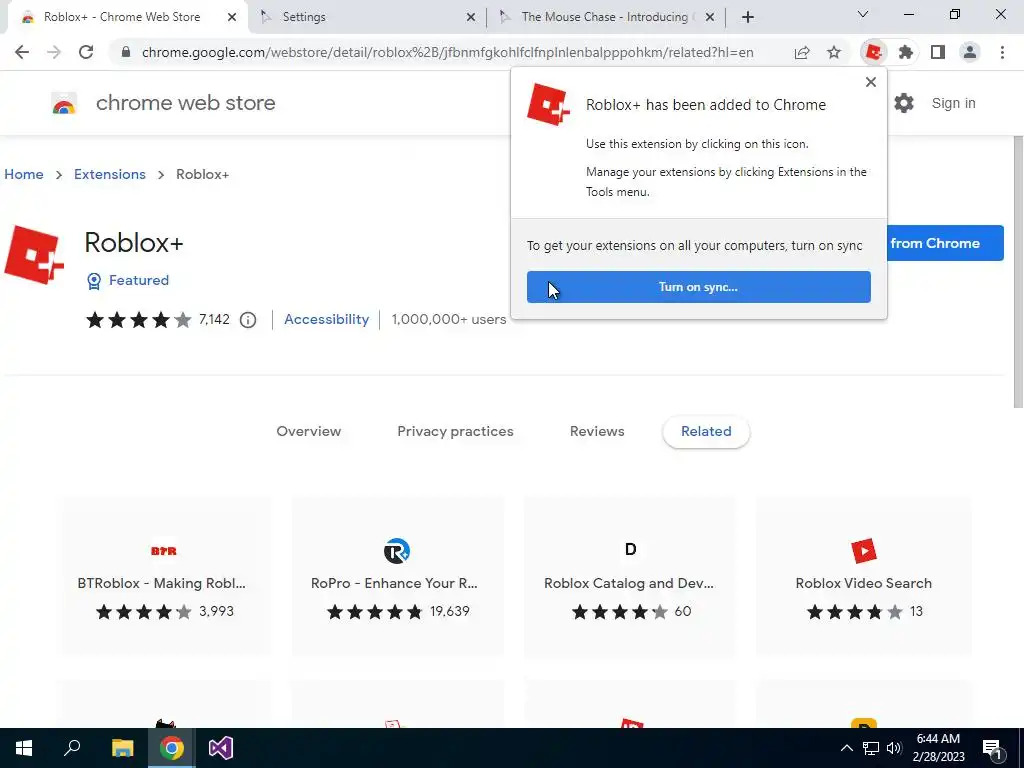Click the Roblox+ extension toolbar icon

tap(873, 52)
